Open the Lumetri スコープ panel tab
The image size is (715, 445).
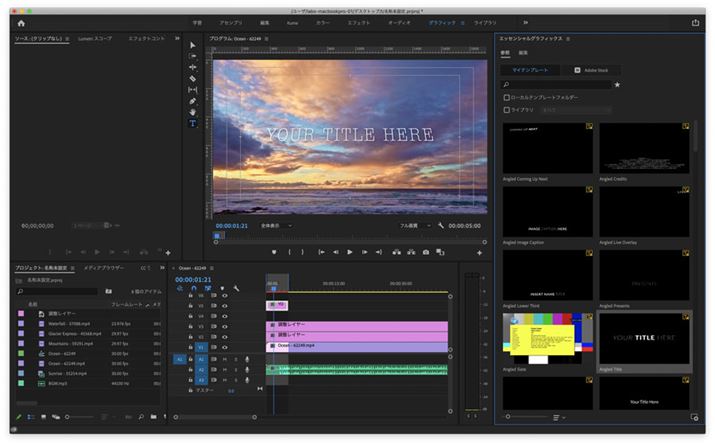tap(95, 39)
